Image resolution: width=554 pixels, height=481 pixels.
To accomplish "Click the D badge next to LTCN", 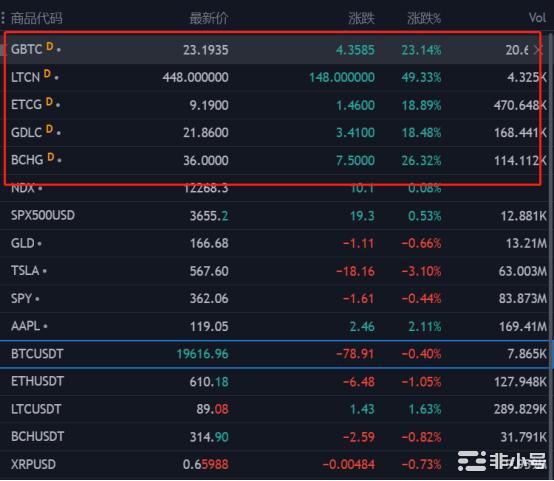I will [47, 74].
